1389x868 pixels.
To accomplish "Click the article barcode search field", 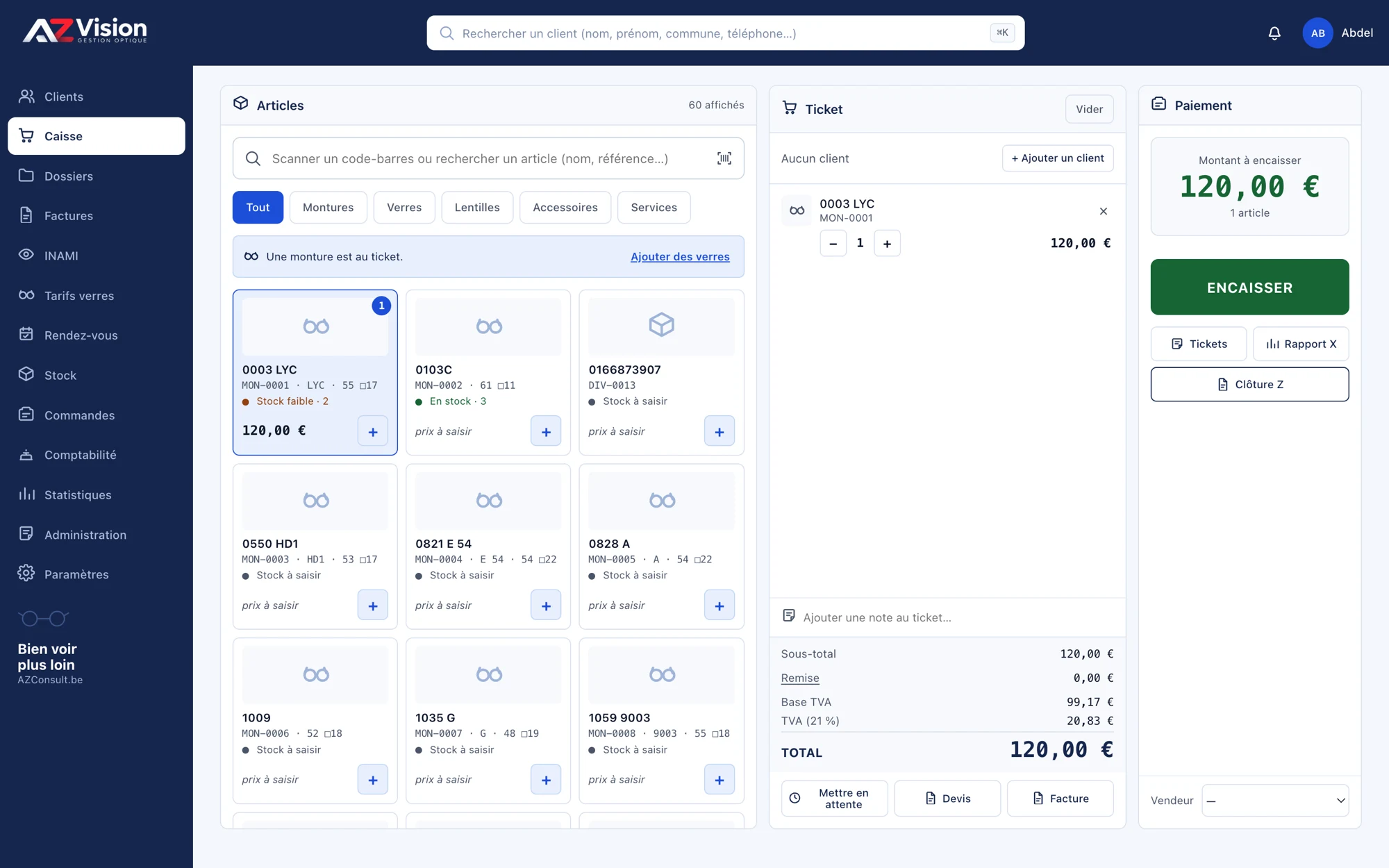I will (x=488, y=158).
